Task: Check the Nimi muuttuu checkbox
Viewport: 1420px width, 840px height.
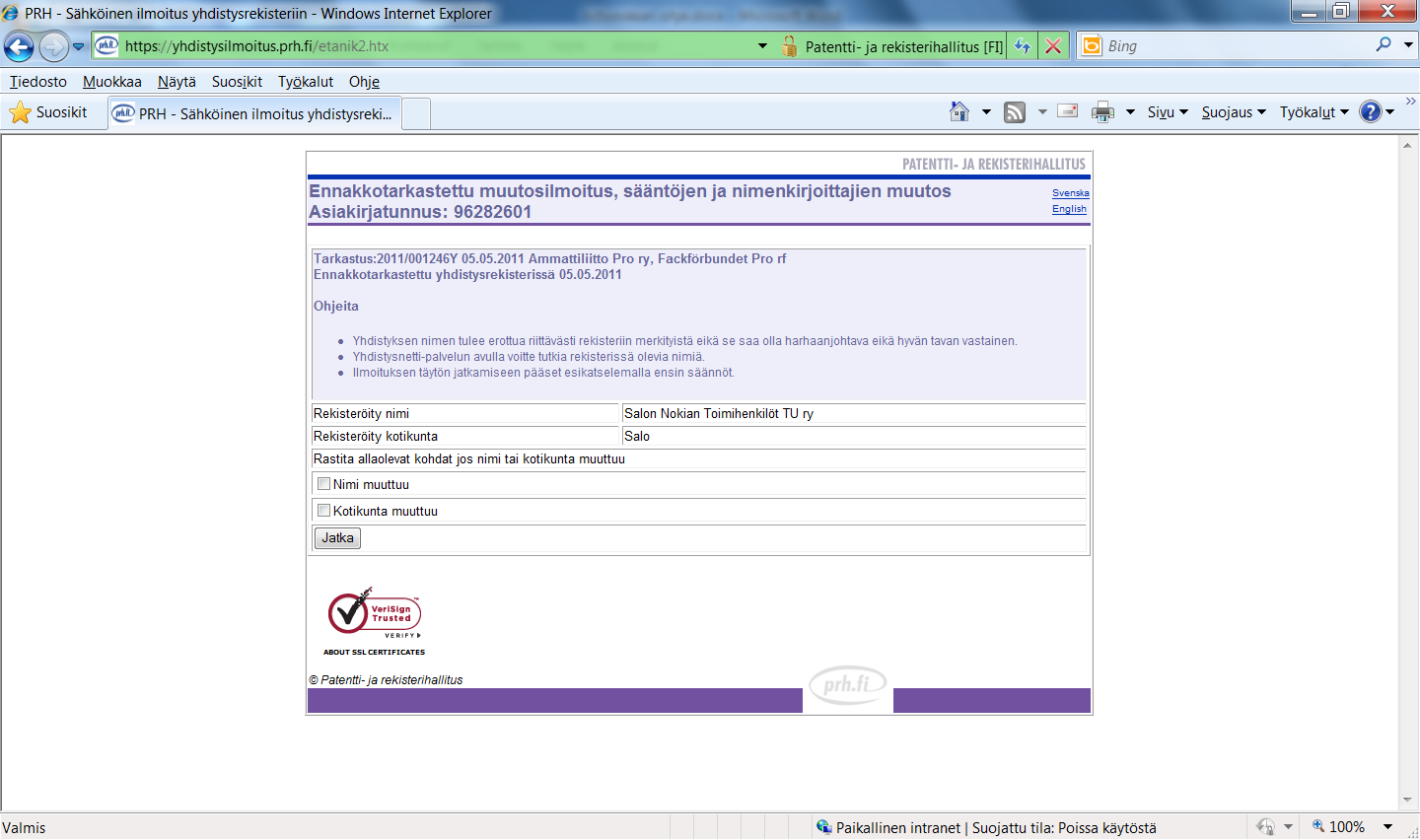Action: (x=323, y=484)
